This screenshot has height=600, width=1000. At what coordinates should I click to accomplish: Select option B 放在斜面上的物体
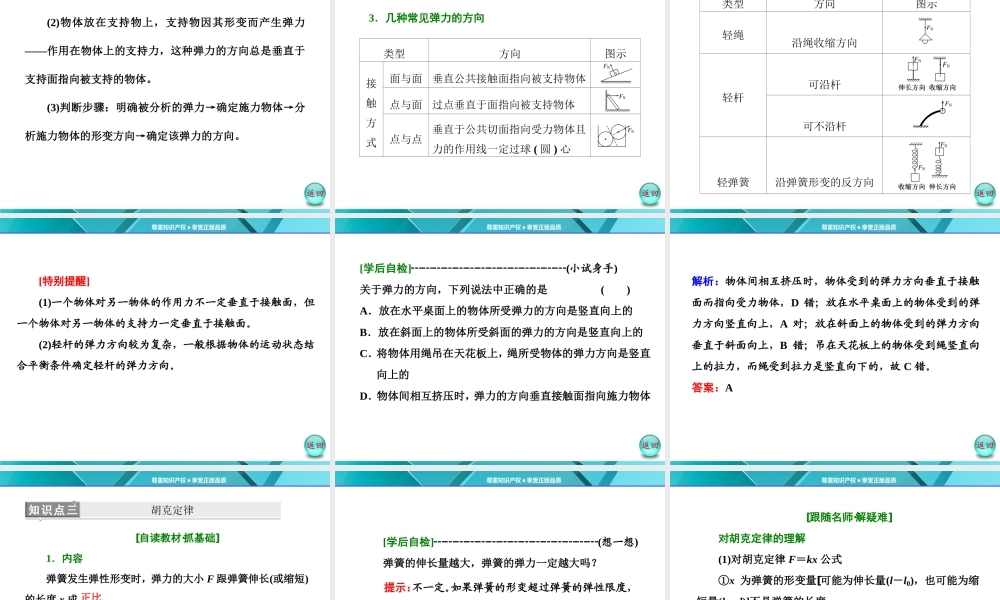pos(501,332)
